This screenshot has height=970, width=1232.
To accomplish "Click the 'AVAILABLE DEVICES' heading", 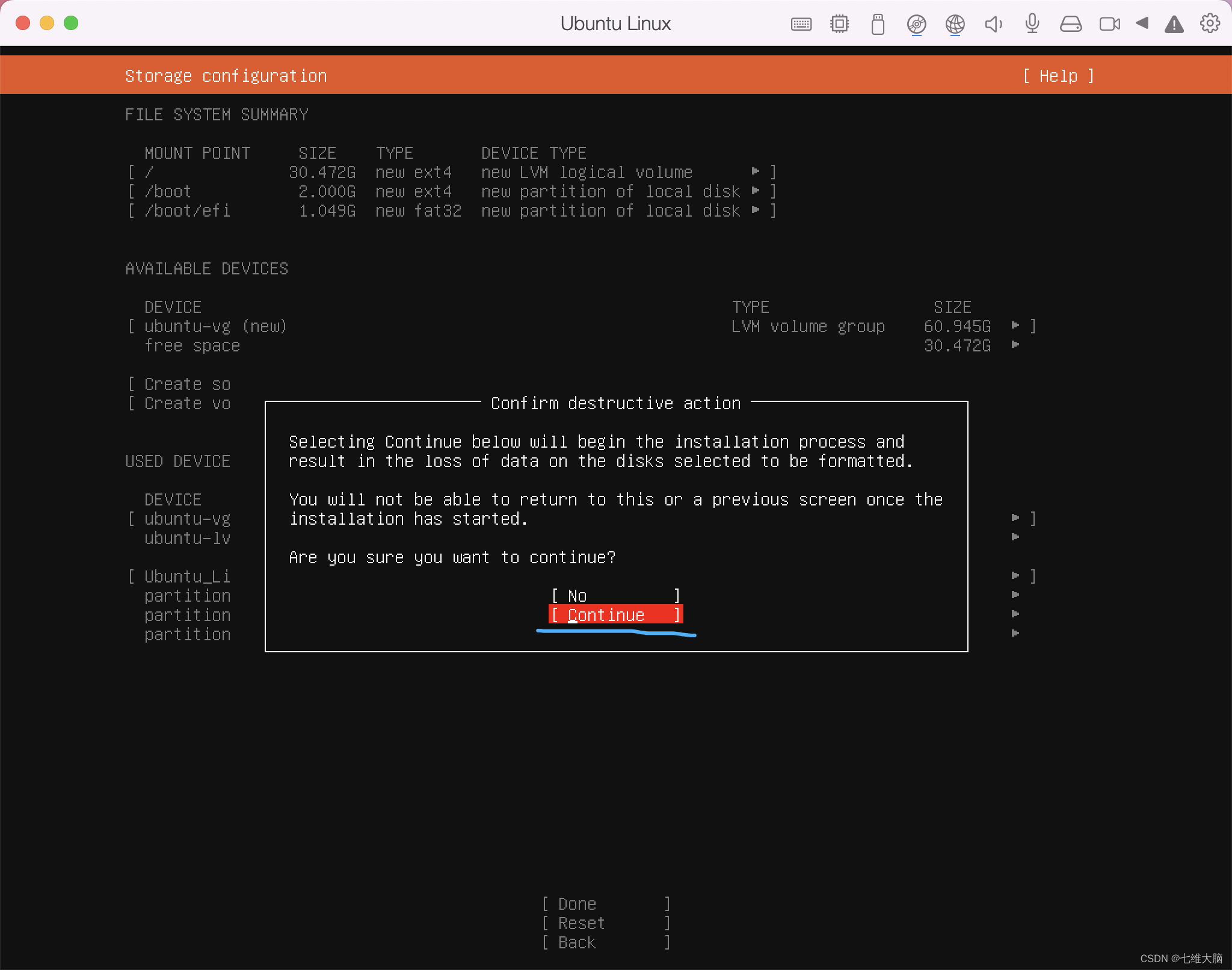I will [x=206, y=268].
